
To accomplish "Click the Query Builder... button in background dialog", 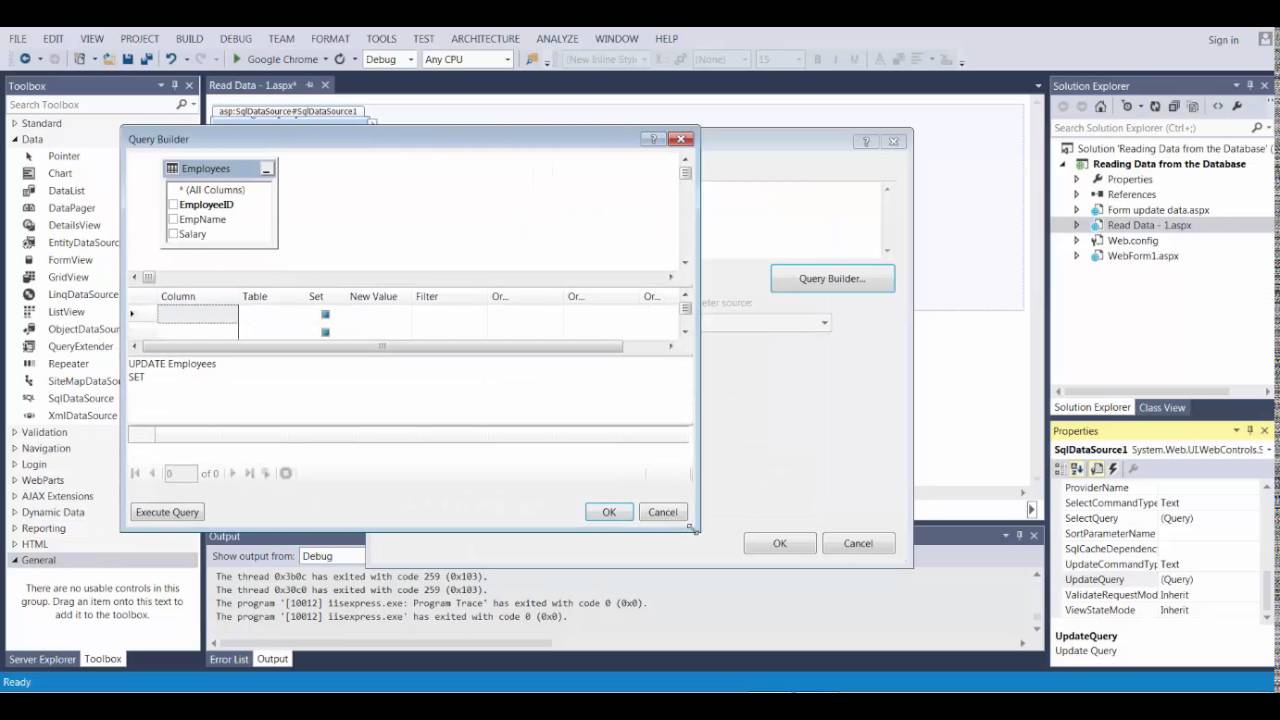I will pos(832,278).
